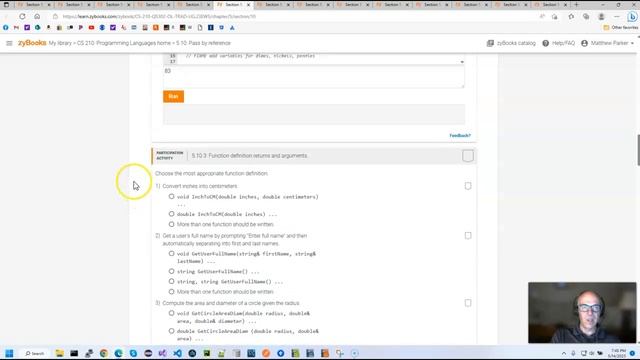This screenshot has width=640, height=360.
Task: Click 'Compute the area and diameter' question text
Action: click(231, 303)
